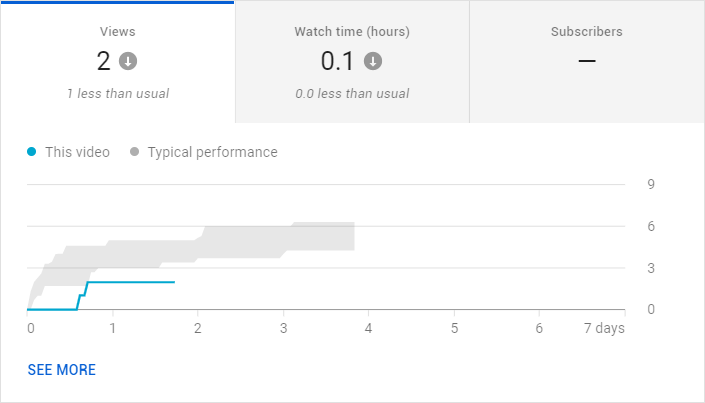705x403 pixels.
Task: Click the down-arrow icon beside Views count
Action: 128,61
